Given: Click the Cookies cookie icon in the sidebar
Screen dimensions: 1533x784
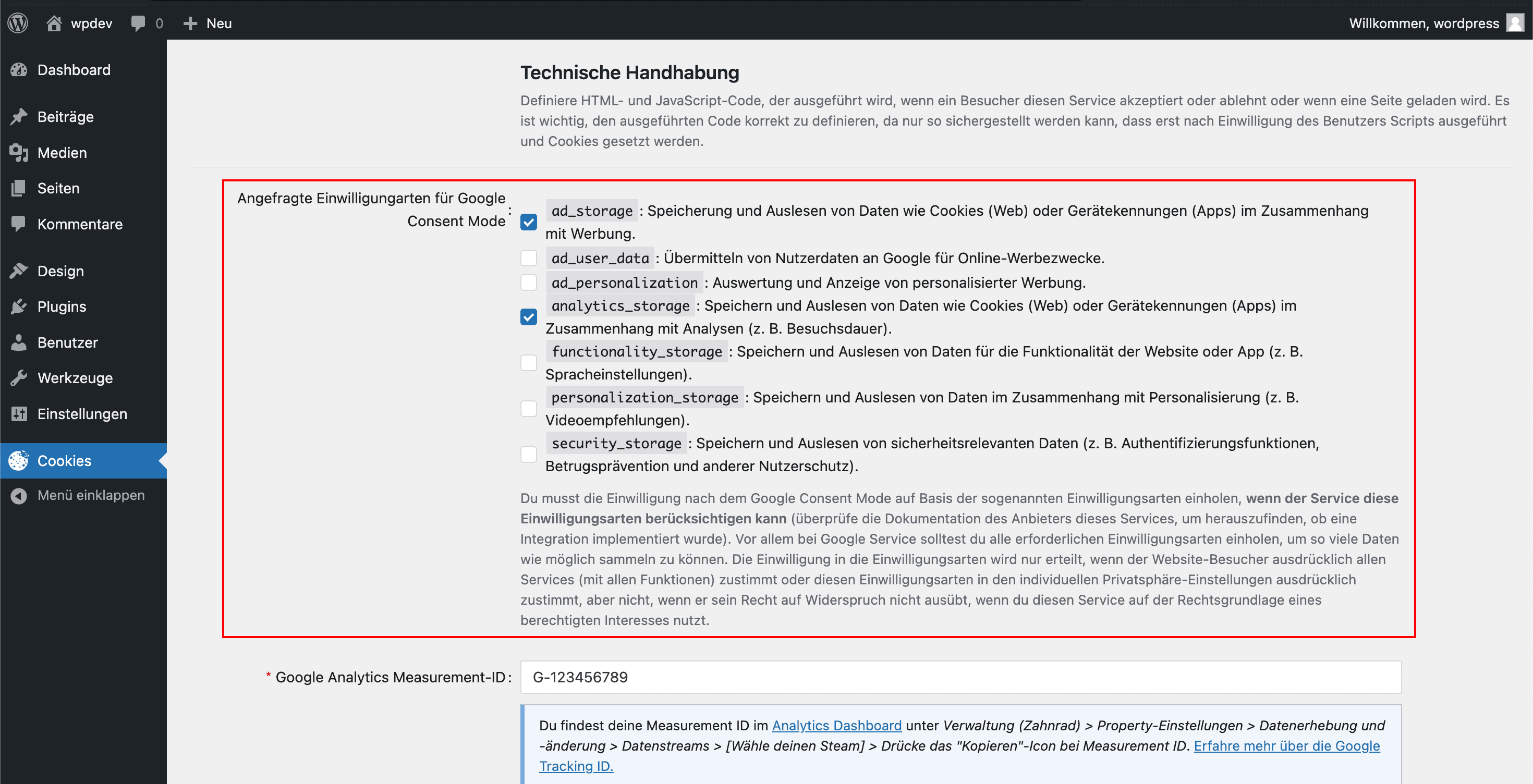Looking at the screenshot, I should (19, 460).
